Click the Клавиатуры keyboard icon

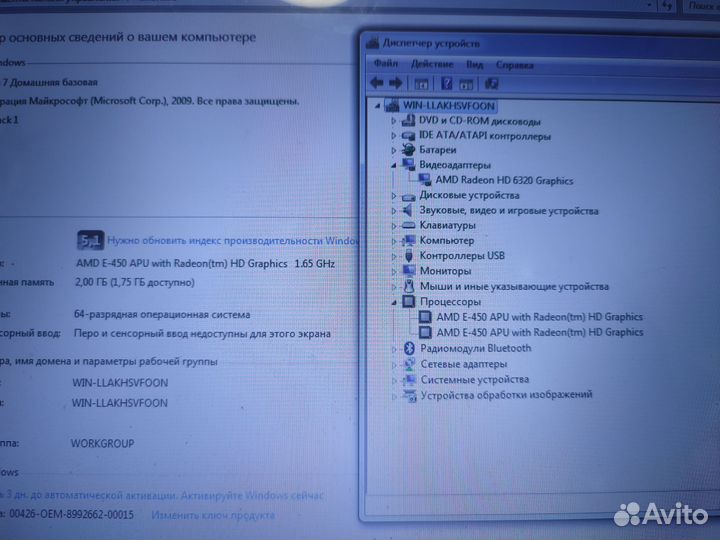click(408, 225)
